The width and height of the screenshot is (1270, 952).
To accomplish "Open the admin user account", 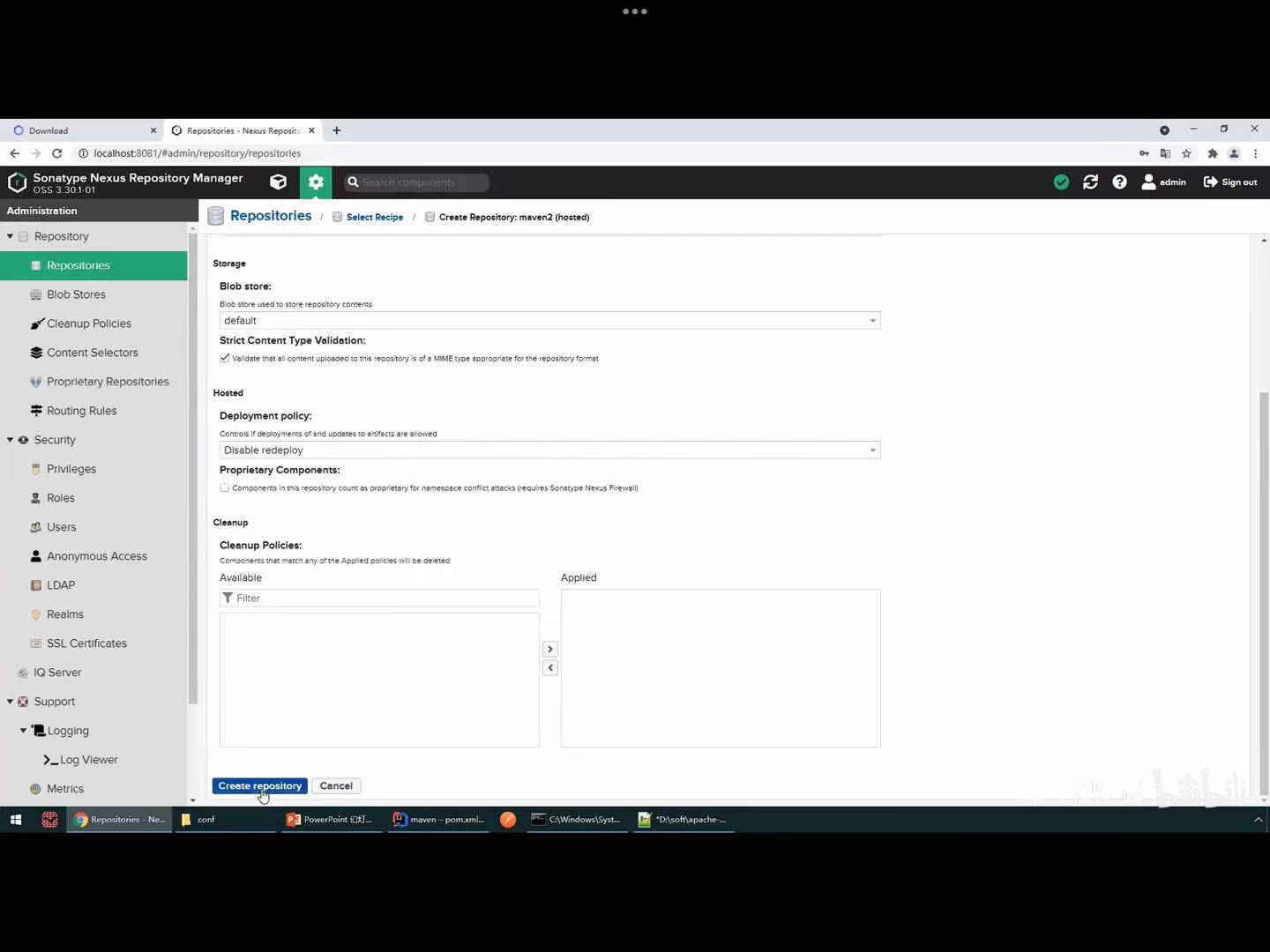I will (x=1163, y=182).
